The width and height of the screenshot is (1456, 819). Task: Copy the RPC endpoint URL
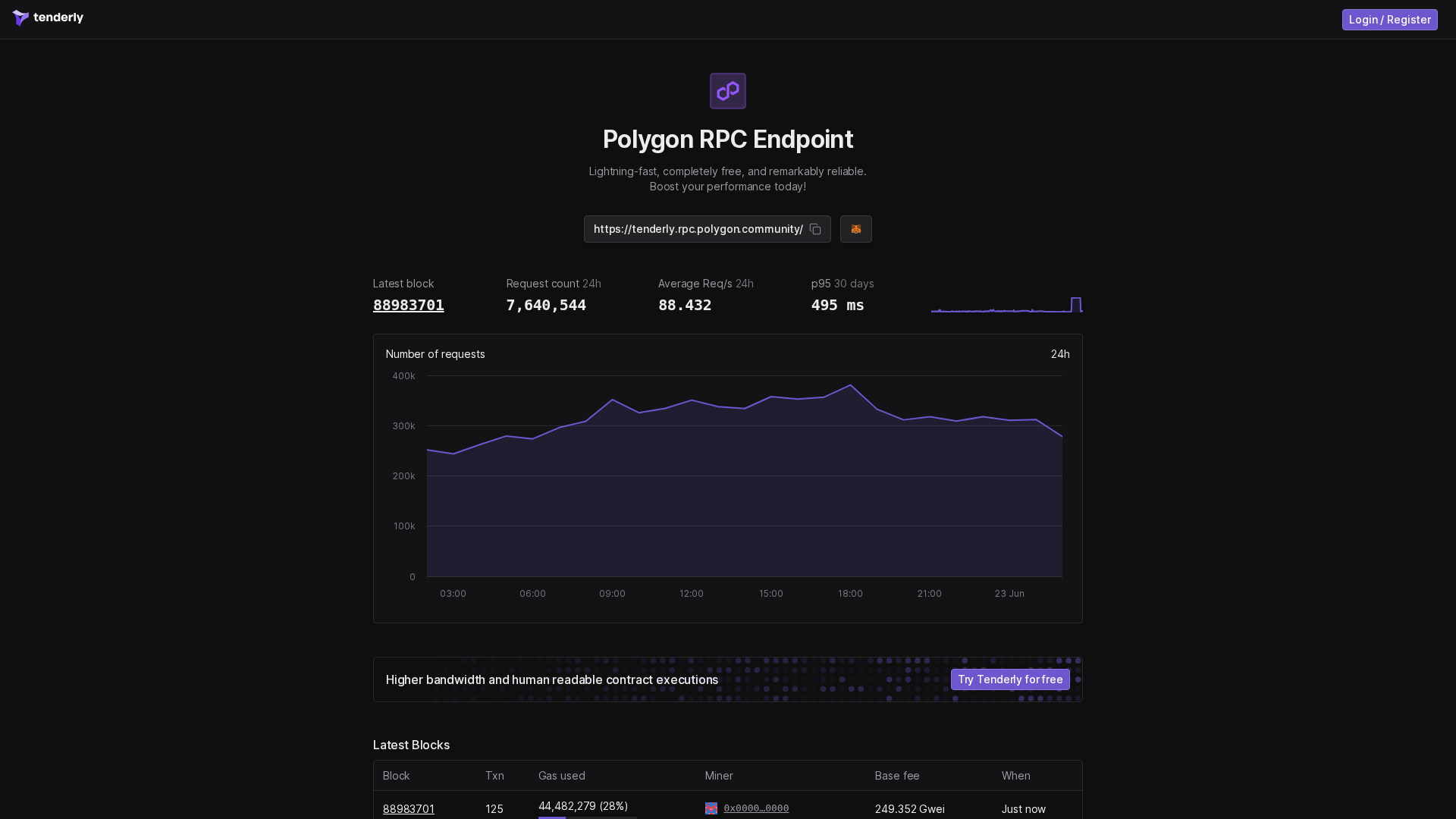pyautogui.click(x=815, y=229)
